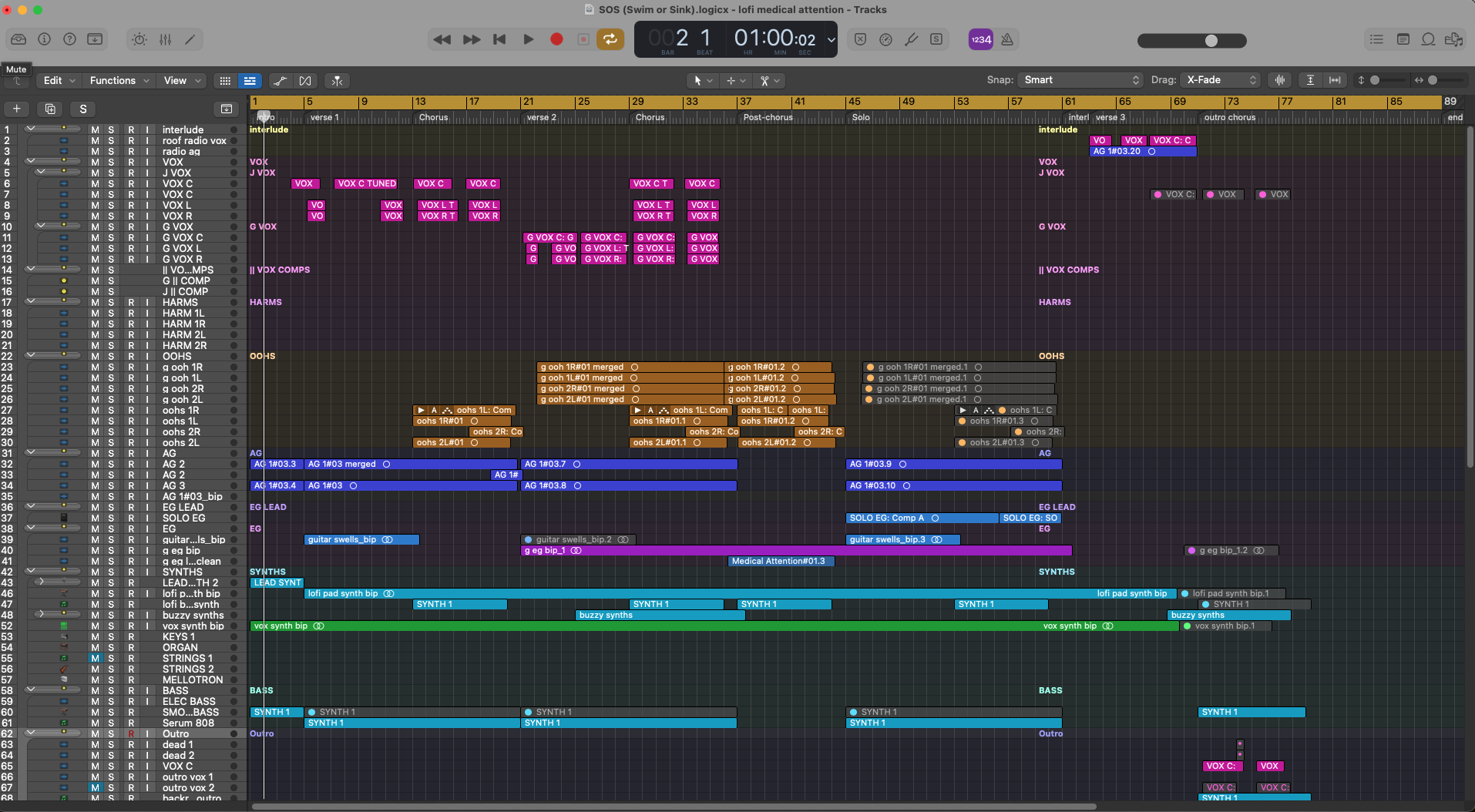Unmute the STRINGS 1 track
The width and height of the screenshot is (1475, 812).
point(95,659)
